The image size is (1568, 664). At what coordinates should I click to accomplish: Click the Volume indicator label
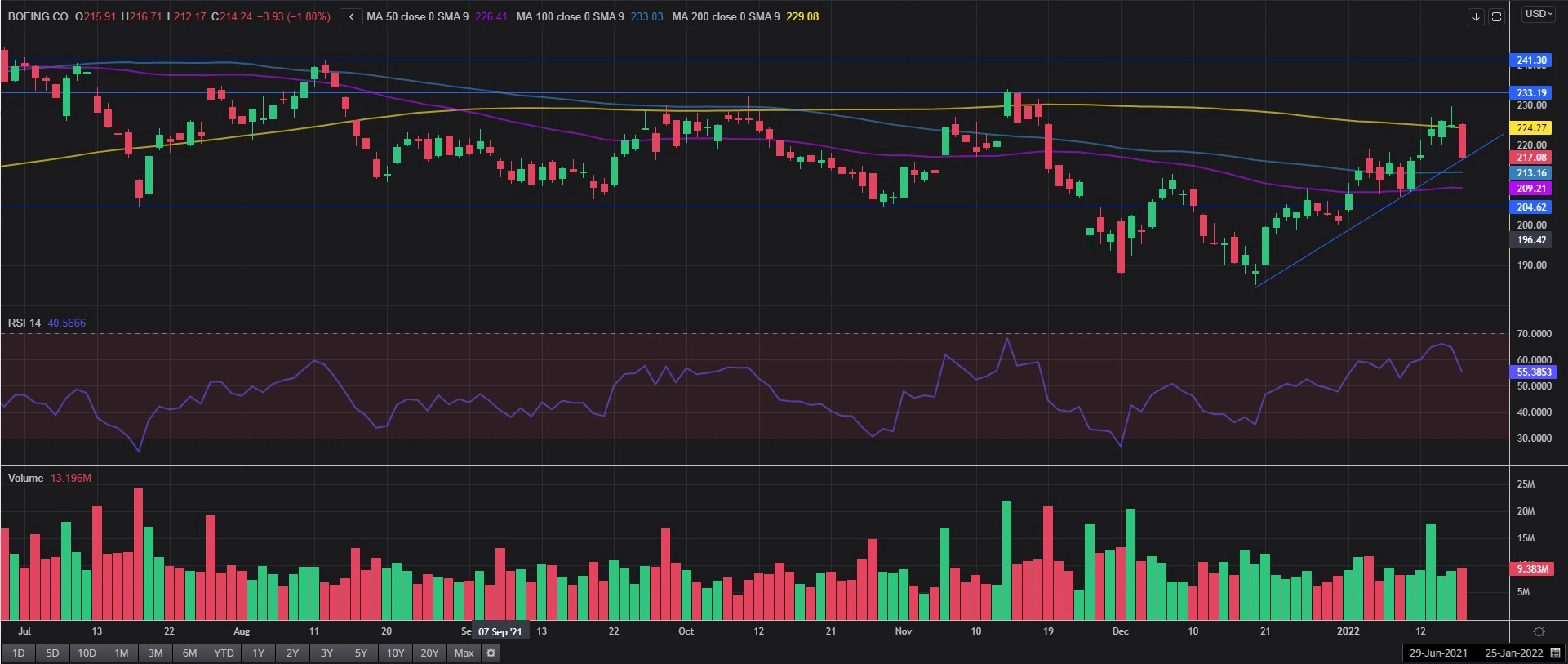click(25, 478)
